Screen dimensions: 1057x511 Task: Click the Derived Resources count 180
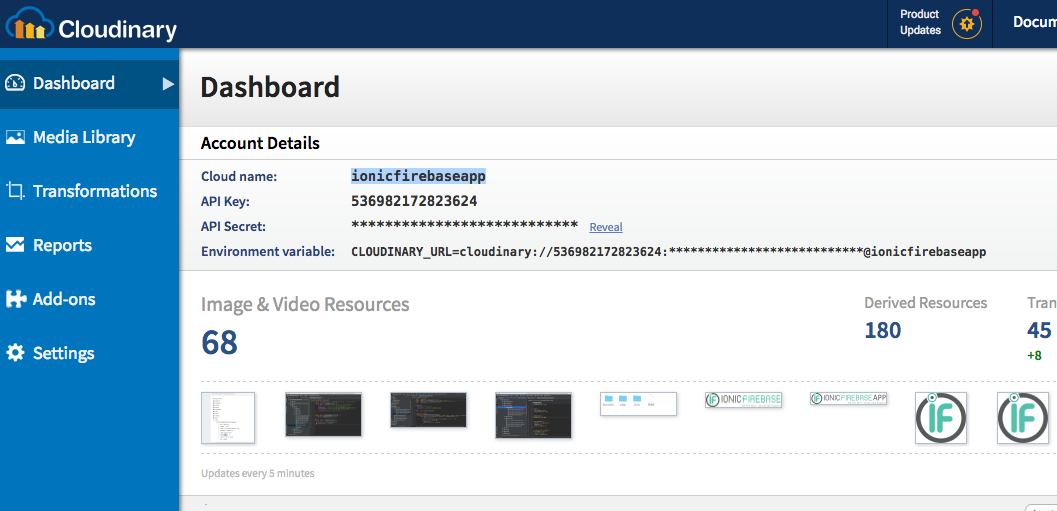[x=882, y=330]
